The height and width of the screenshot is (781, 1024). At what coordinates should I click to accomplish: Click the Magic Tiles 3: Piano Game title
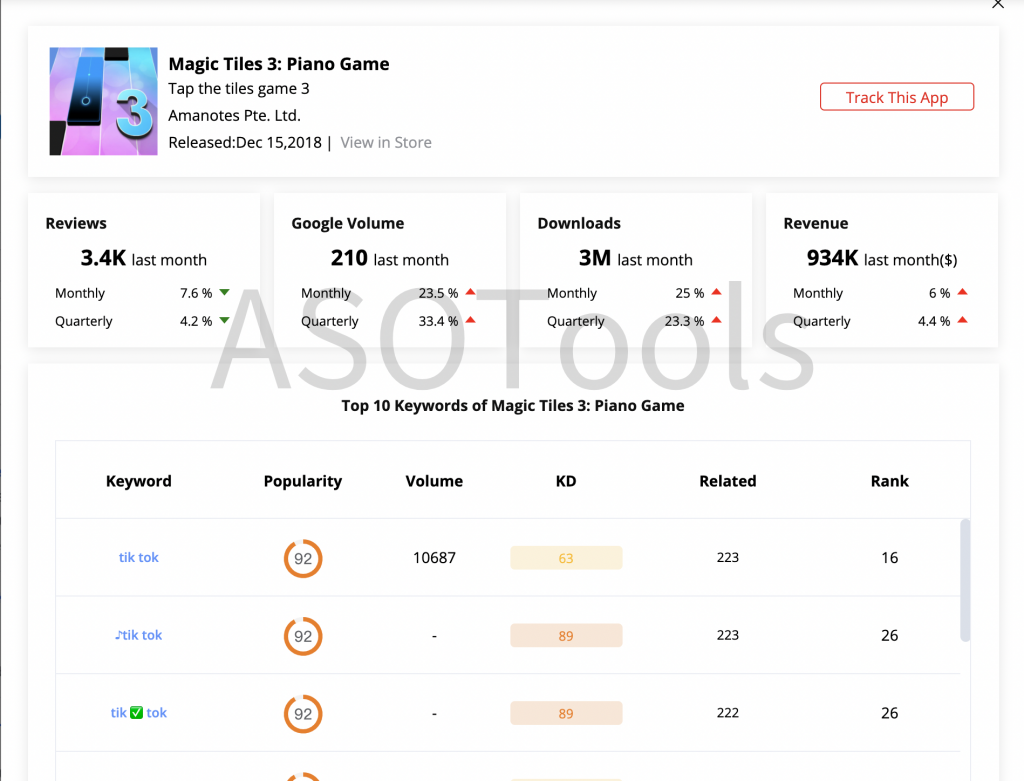(x=279, y=64)
